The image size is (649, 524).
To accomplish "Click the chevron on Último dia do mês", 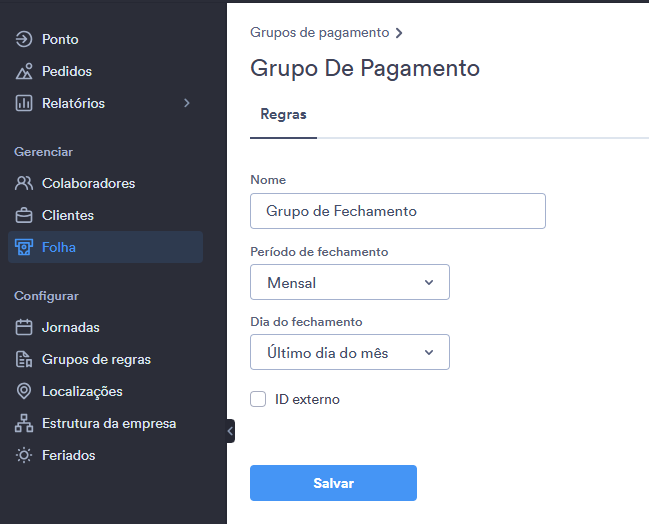I will pos(429,352).
